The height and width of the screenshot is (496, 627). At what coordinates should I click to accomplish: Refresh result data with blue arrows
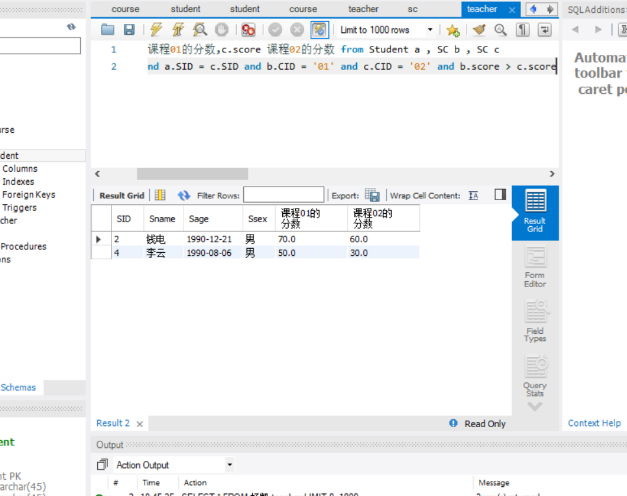[184, 195]
